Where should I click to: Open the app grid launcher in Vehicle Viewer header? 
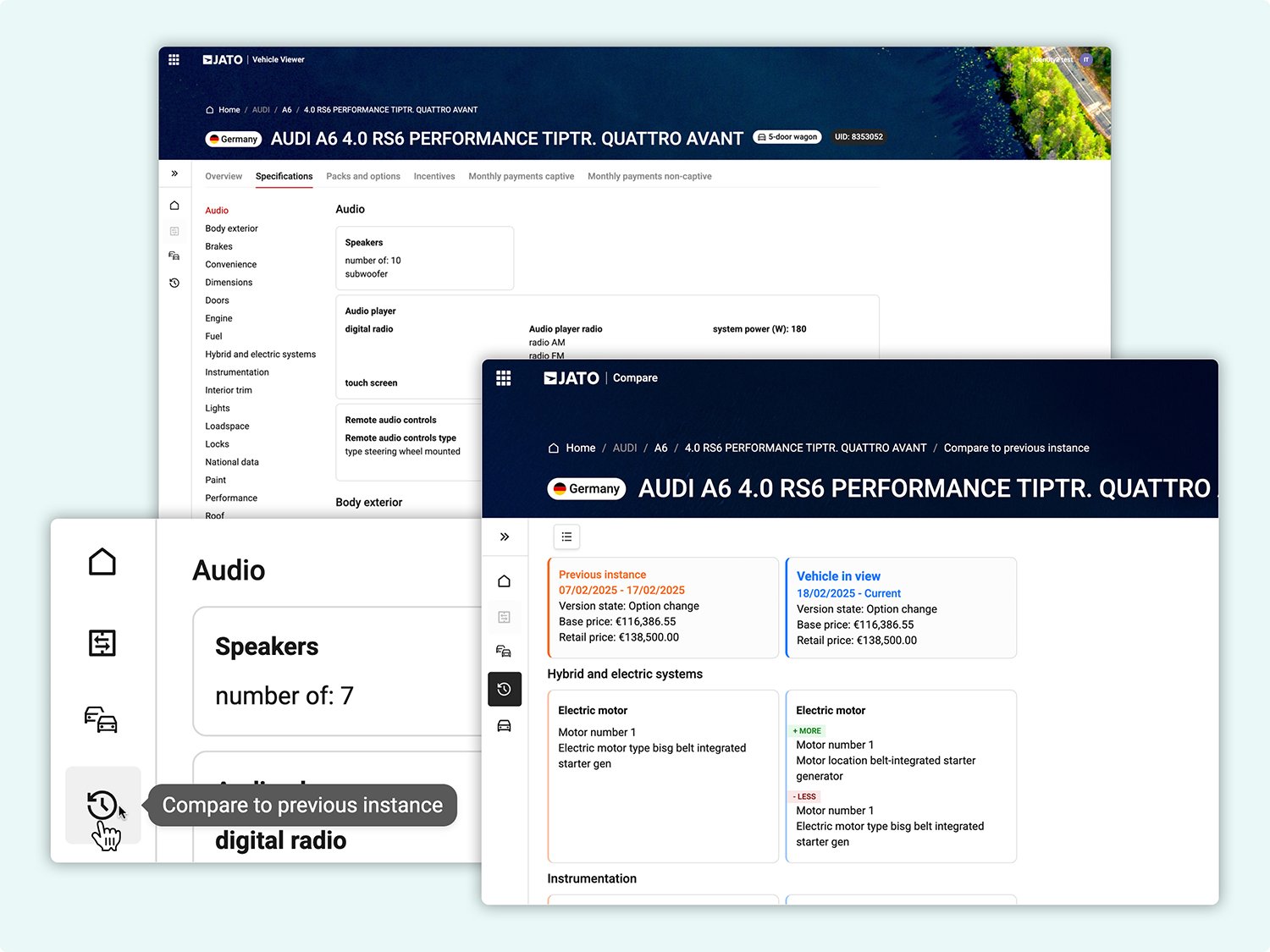coord(174,59)
